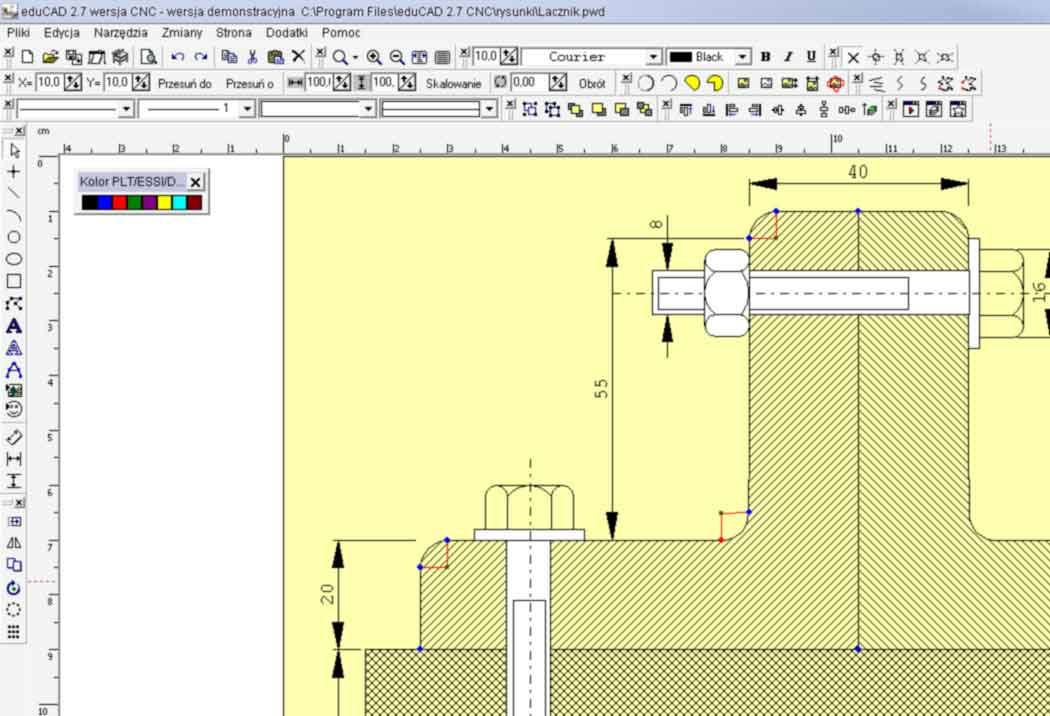Open the Black color dropdown

[742, 57]
